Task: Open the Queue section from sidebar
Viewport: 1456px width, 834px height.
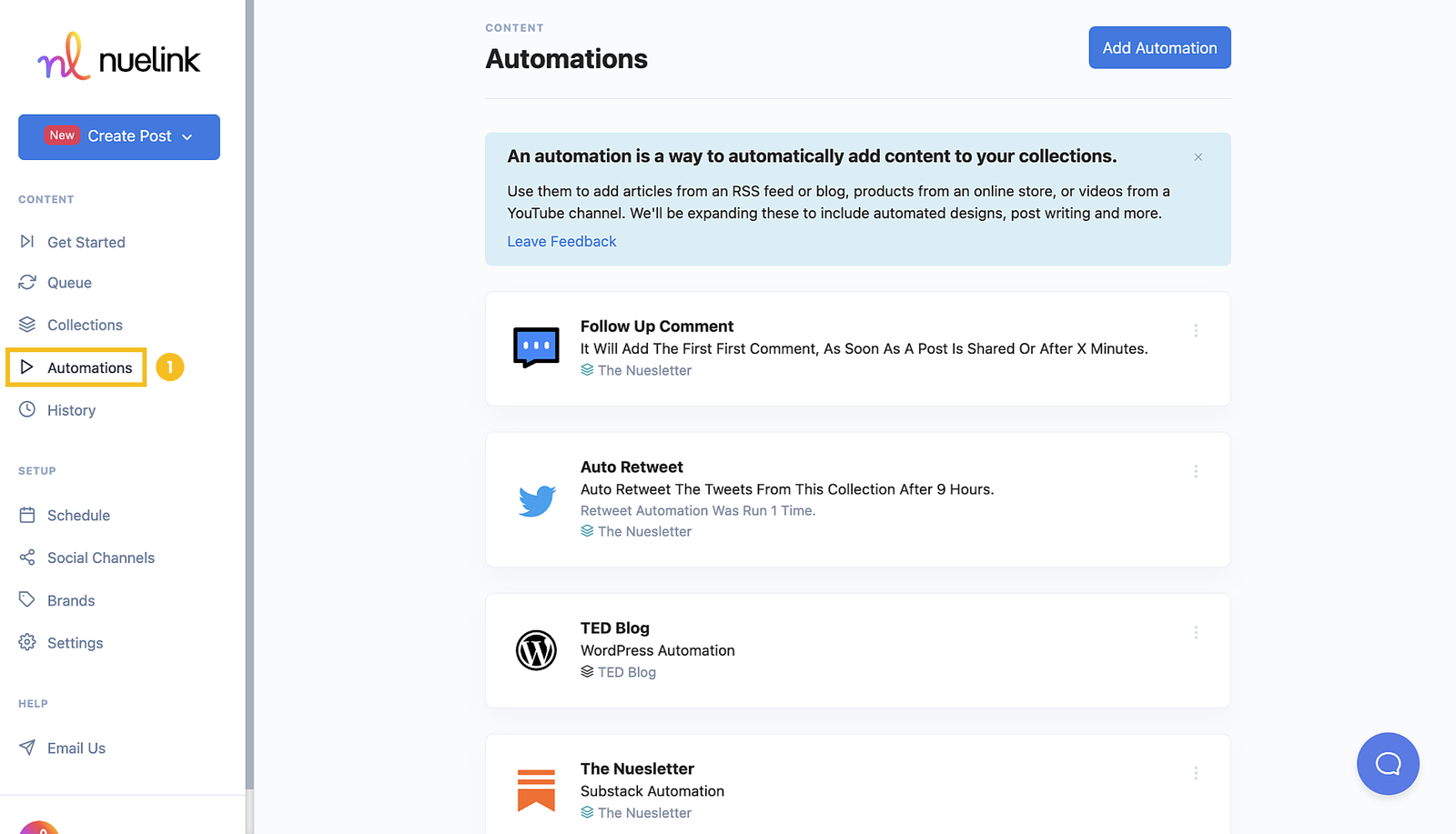Action: coord(68,282)
